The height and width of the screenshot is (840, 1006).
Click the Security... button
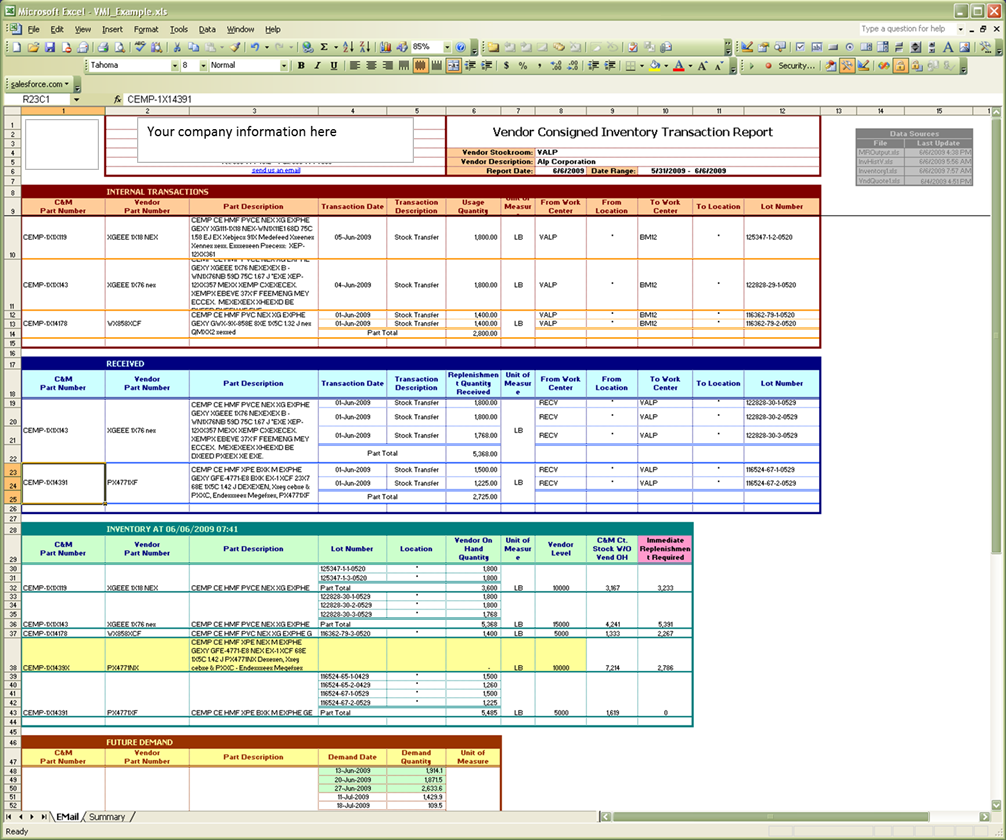click(x=796, y=65)
